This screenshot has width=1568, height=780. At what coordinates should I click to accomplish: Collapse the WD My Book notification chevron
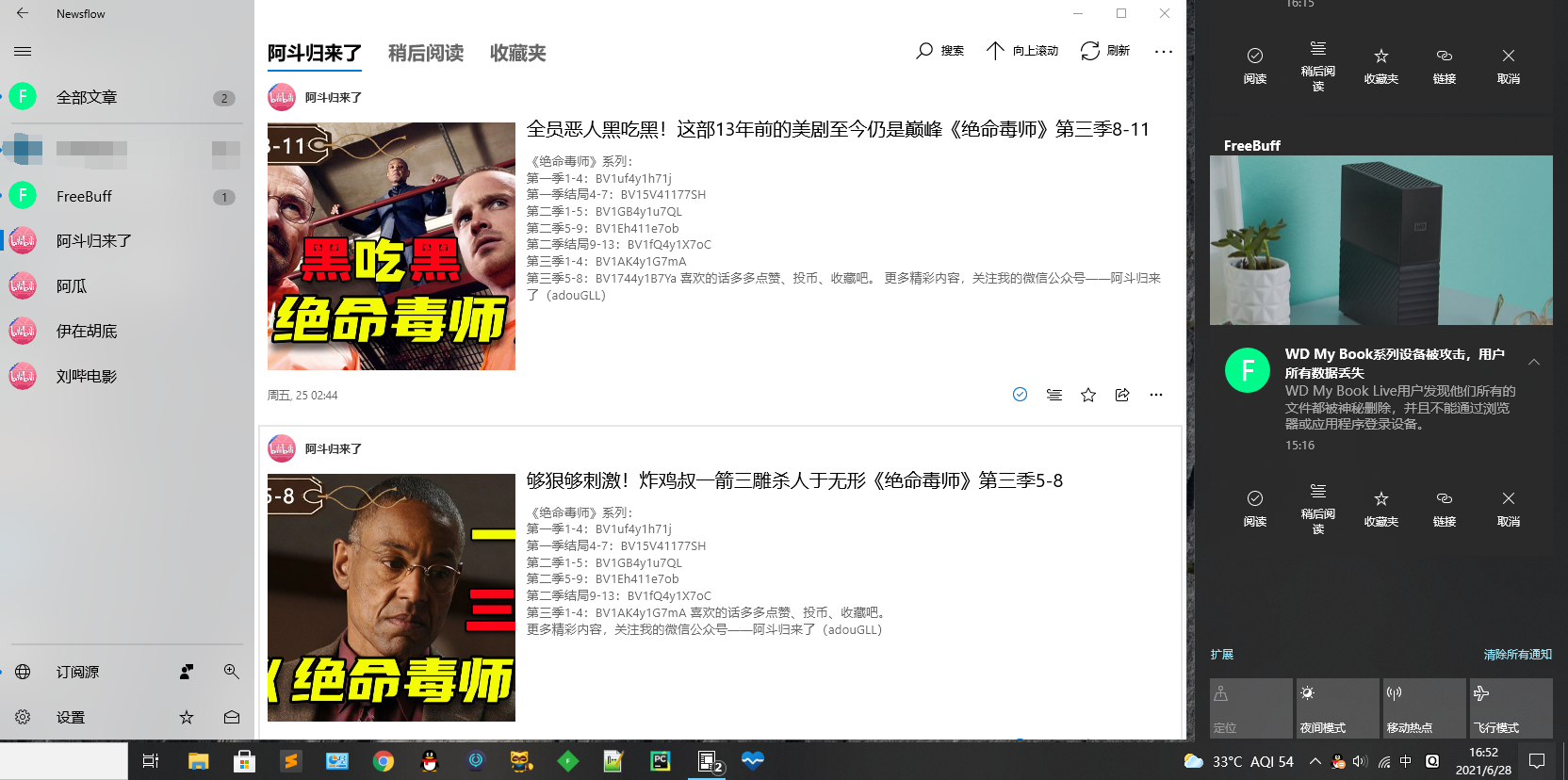1534,362
